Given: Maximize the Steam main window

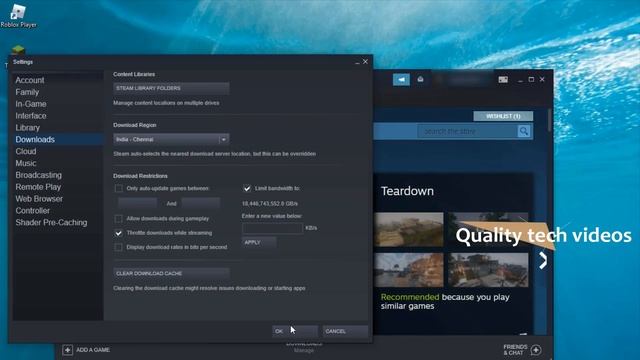Looking at the screenshot, I should click(531, 80).
